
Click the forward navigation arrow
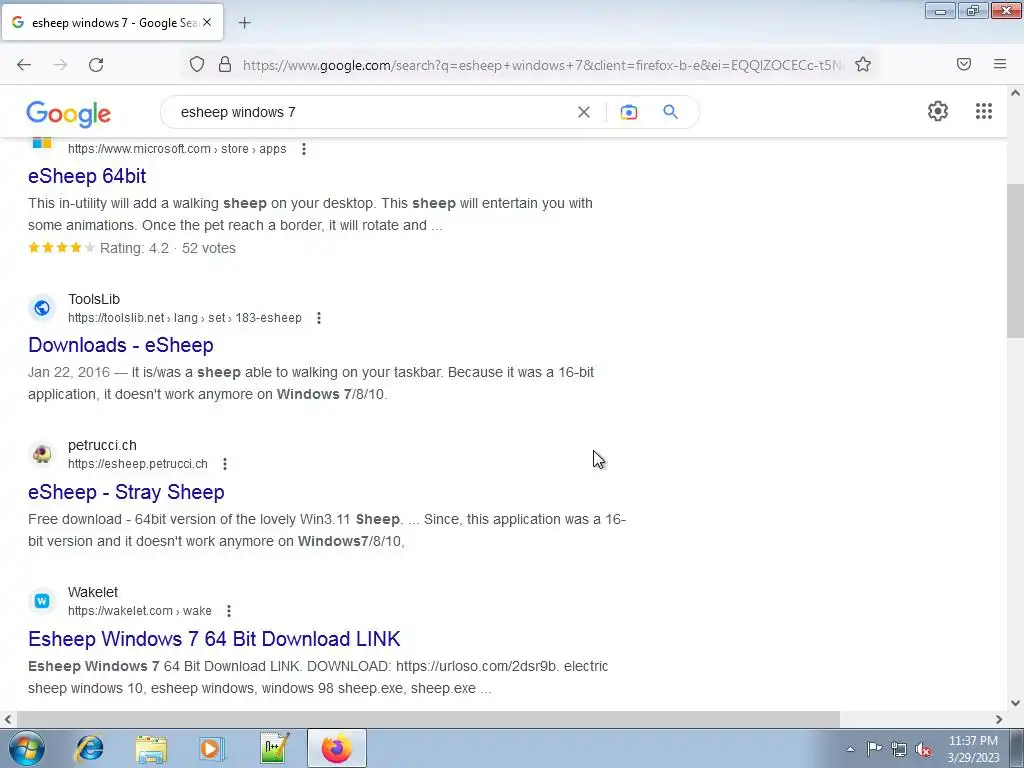pyautogui.click(x=60, y=65)
